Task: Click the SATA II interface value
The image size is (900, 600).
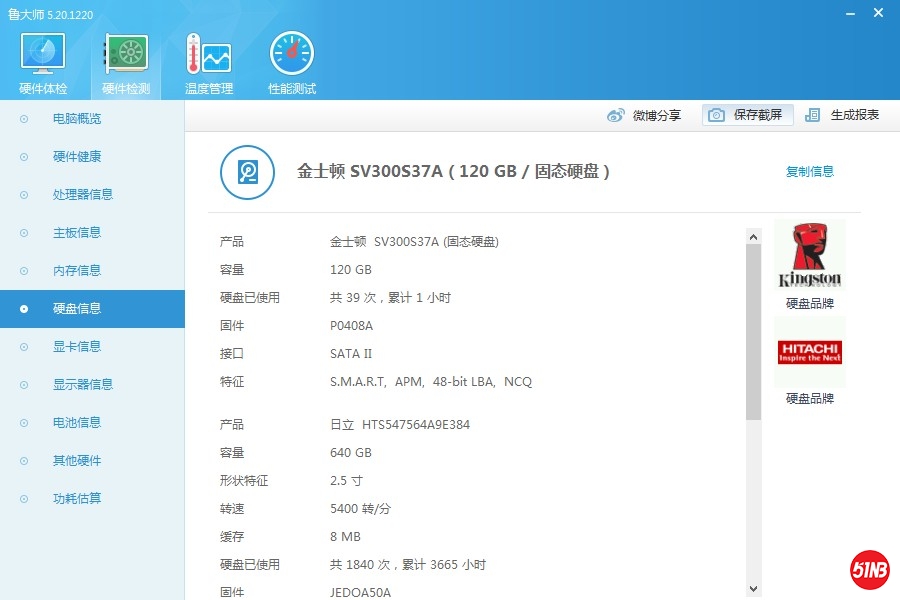Action: [x=351, y=354]
